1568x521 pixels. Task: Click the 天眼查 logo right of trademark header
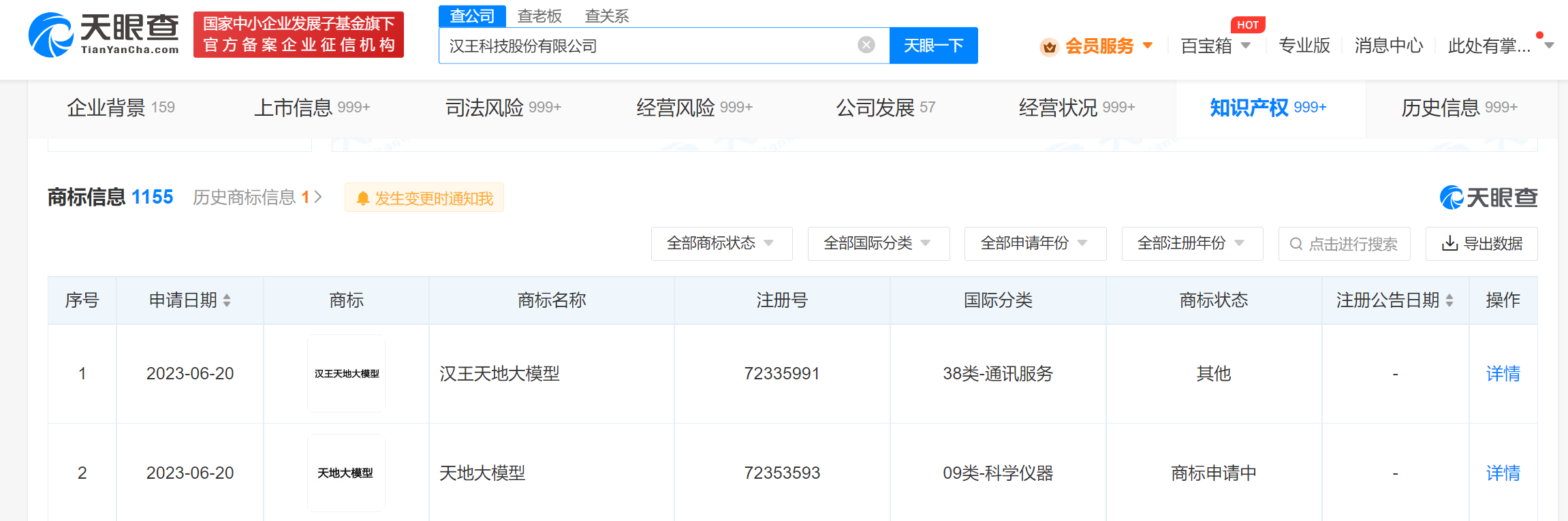(1488, 198)
